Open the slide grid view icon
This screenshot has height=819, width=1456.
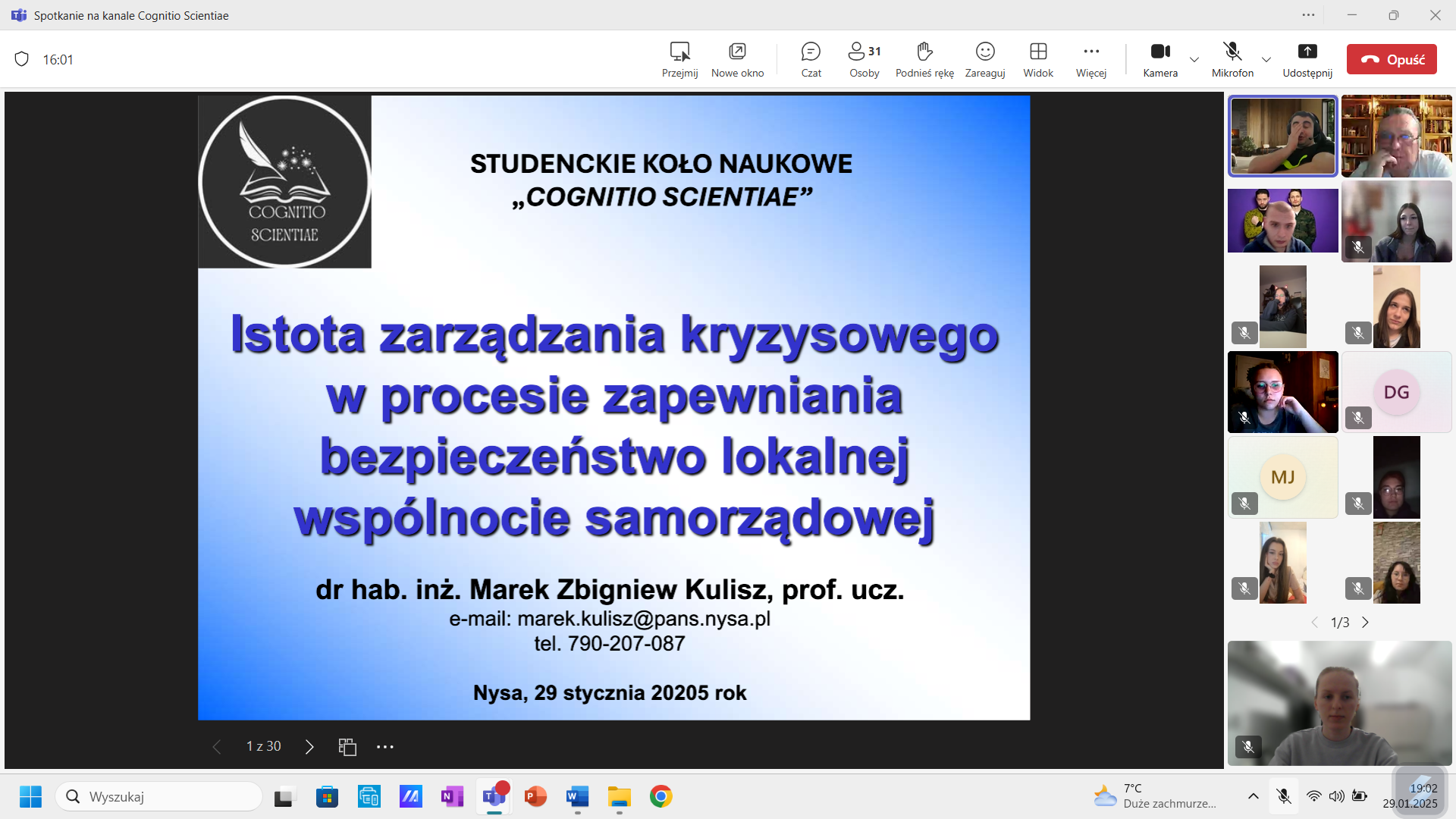coord(347,747)
